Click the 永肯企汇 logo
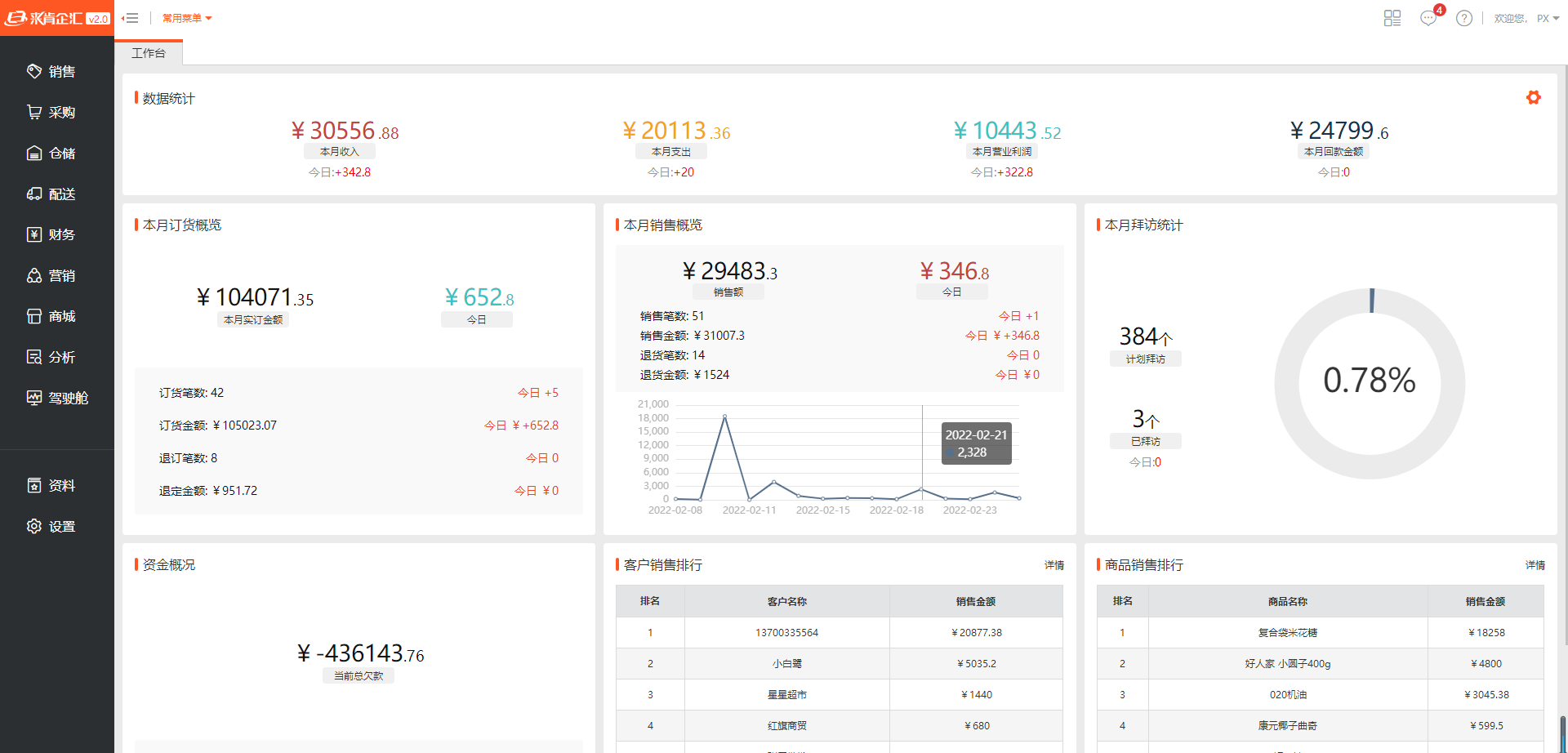The height and width of the screenshot is (753, 1568). [x=57, y=18]
